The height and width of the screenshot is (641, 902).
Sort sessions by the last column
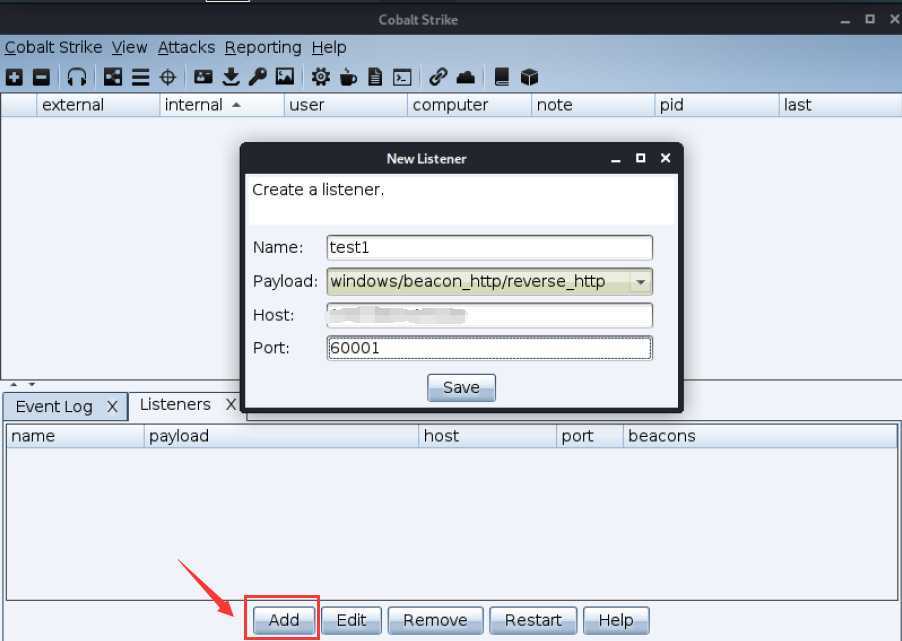(840, 105)
